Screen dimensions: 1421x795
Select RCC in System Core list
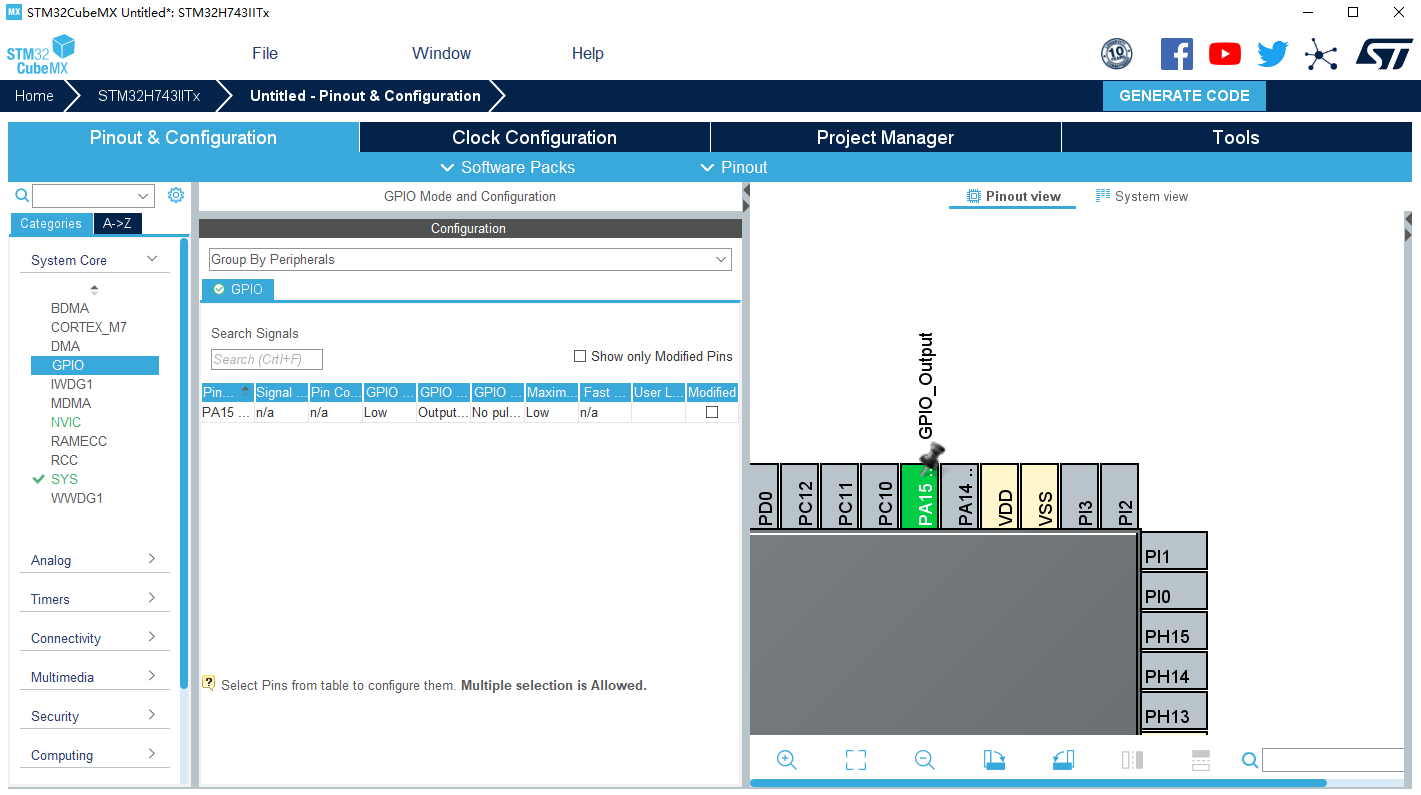pos(64,460)
